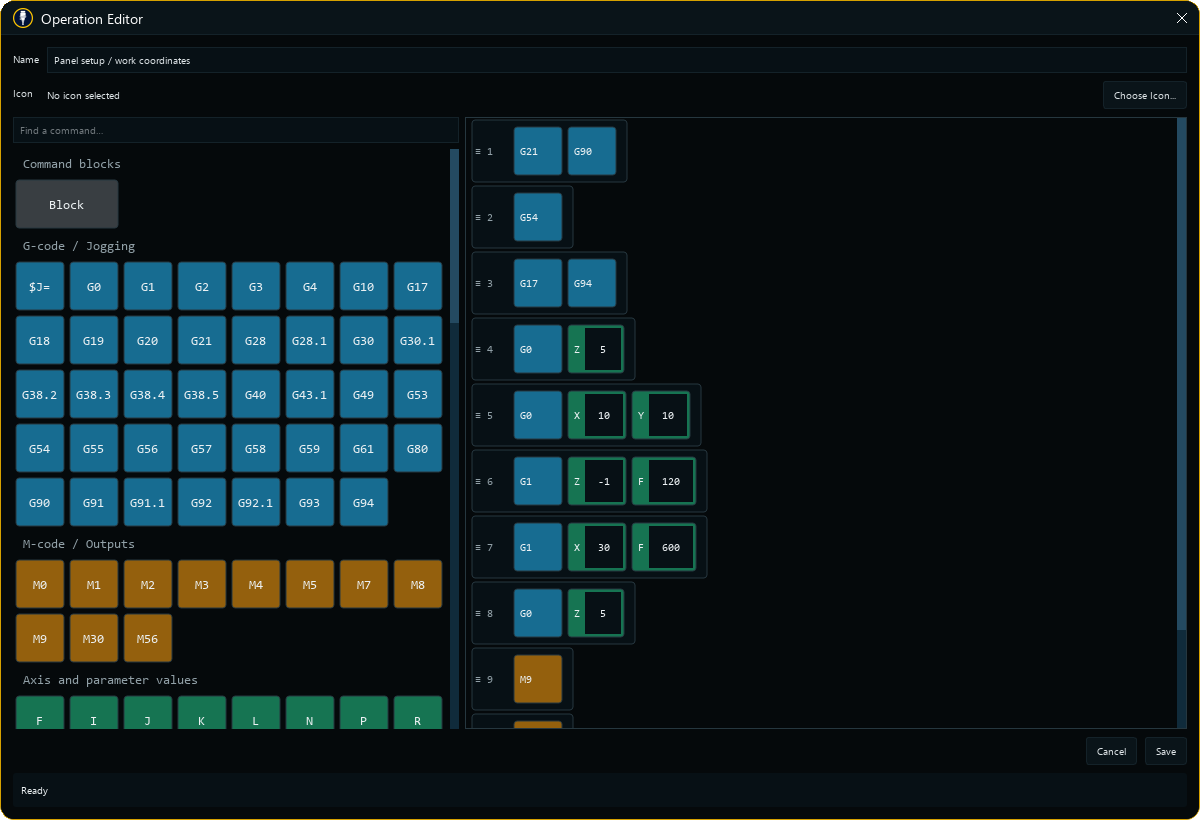Screen dimensions: 1200x820
Task: Click the Operation Editor app icon
Action: click(23, 18)
